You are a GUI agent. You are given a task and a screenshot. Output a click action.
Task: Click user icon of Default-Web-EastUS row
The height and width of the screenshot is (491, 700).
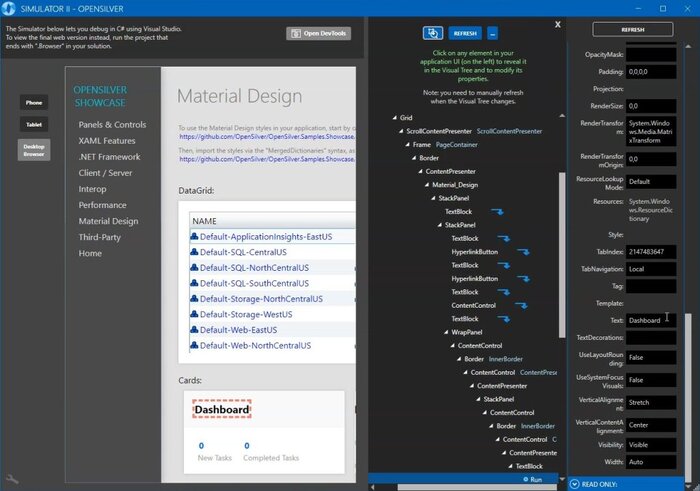194,330
